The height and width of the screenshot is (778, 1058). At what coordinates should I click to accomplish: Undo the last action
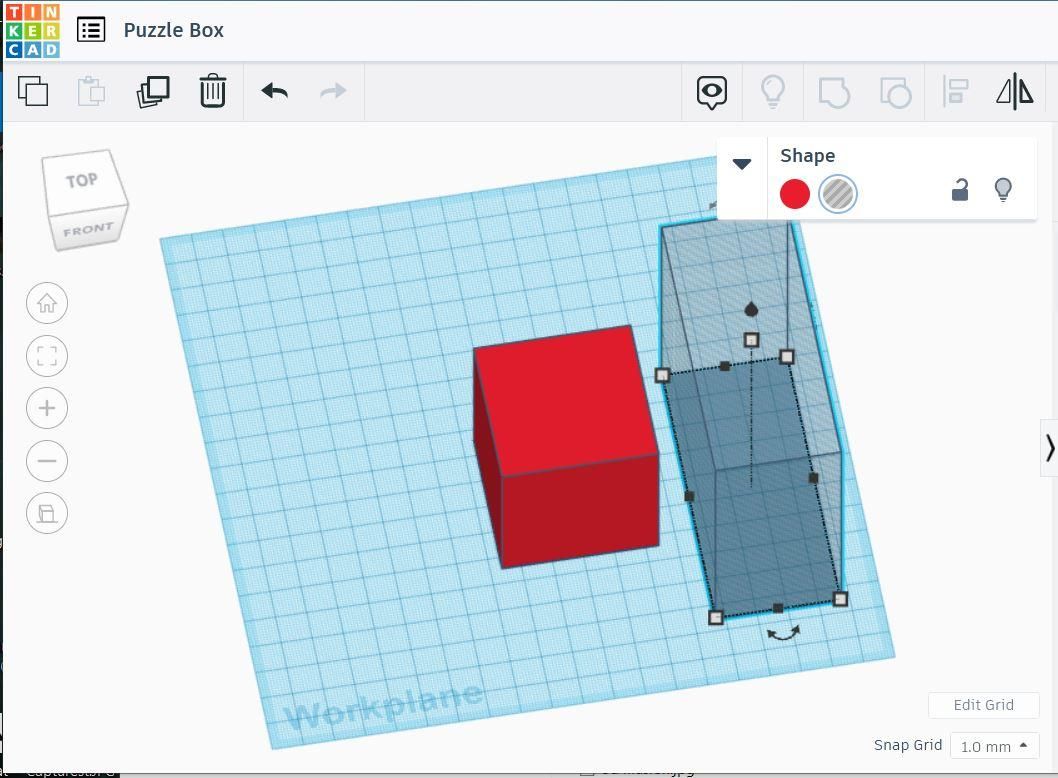point(273,91)
